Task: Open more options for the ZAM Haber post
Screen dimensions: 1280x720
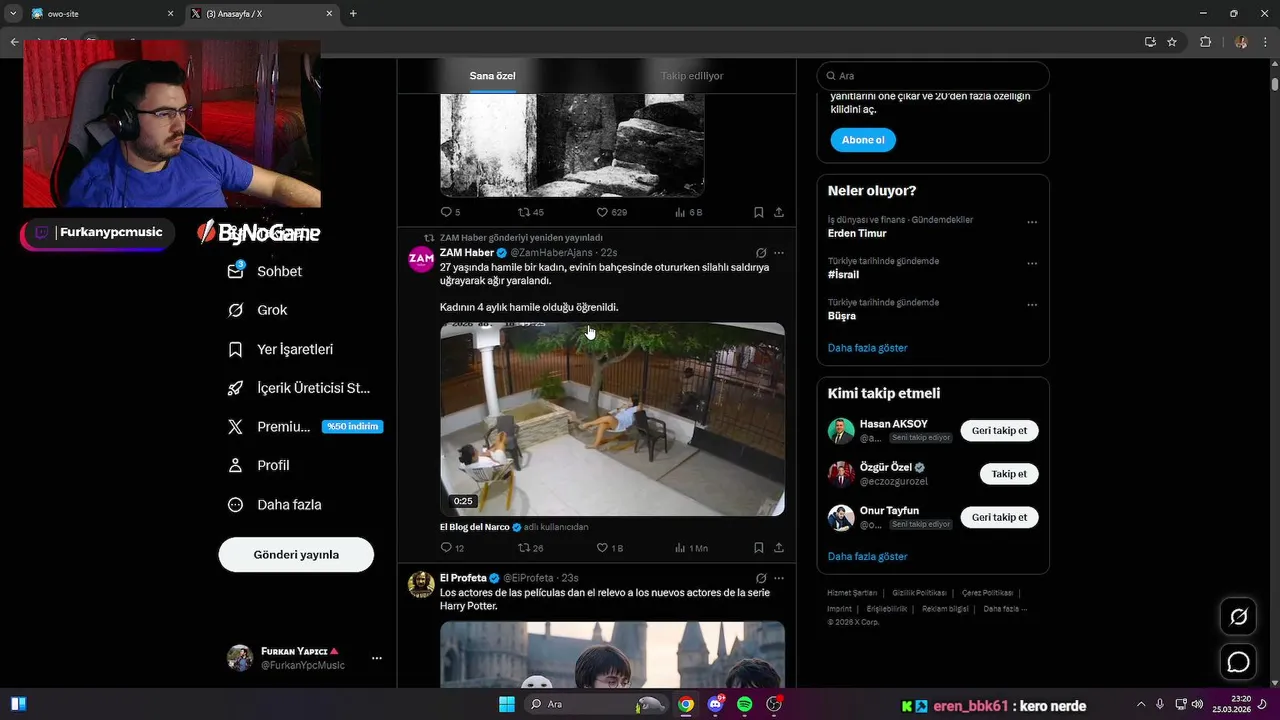Action: click(779, 253)
